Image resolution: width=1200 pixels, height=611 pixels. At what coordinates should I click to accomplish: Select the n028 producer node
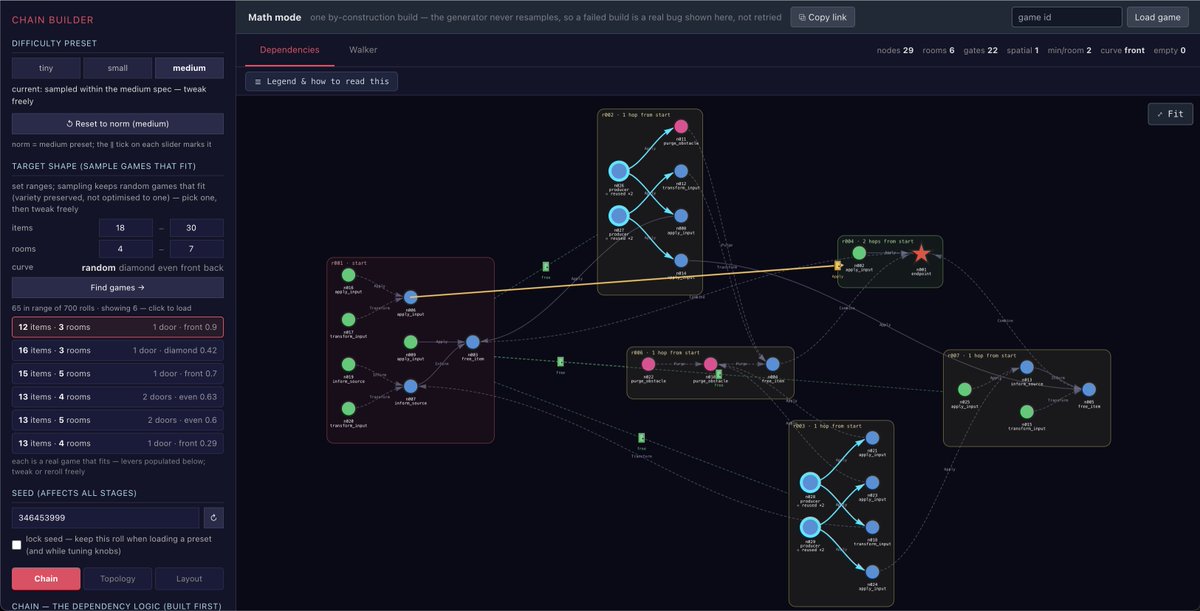click(810, 483)
